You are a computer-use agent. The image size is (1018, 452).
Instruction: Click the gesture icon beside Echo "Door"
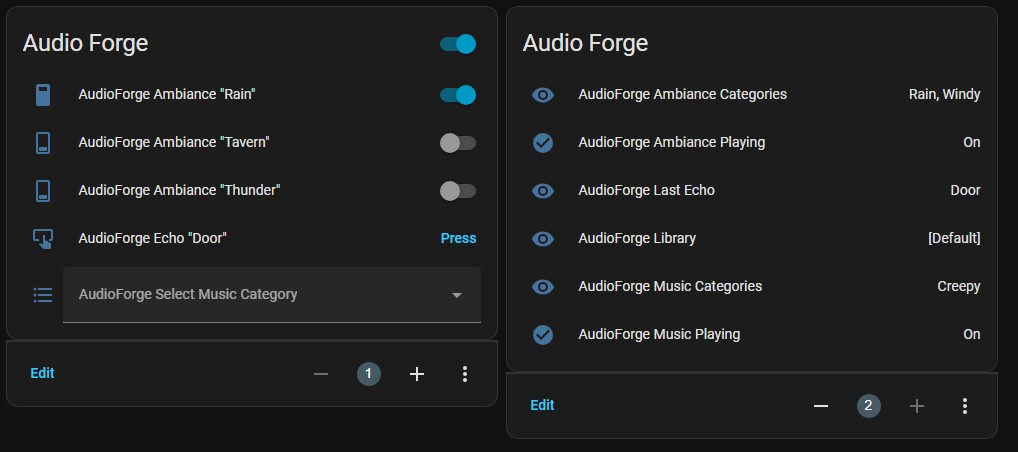(x=43, y=239)
